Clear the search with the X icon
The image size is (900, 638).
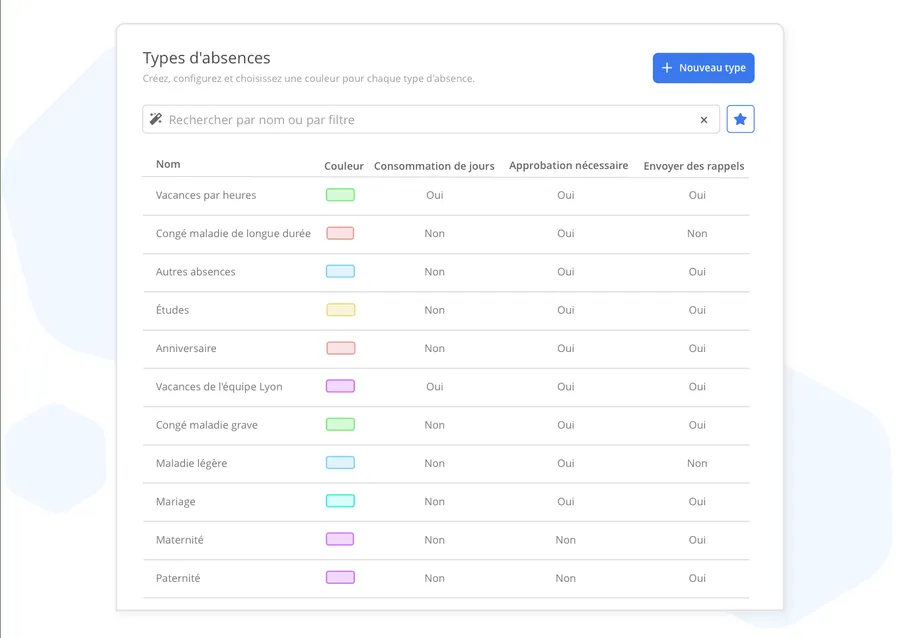click(704, 120)
